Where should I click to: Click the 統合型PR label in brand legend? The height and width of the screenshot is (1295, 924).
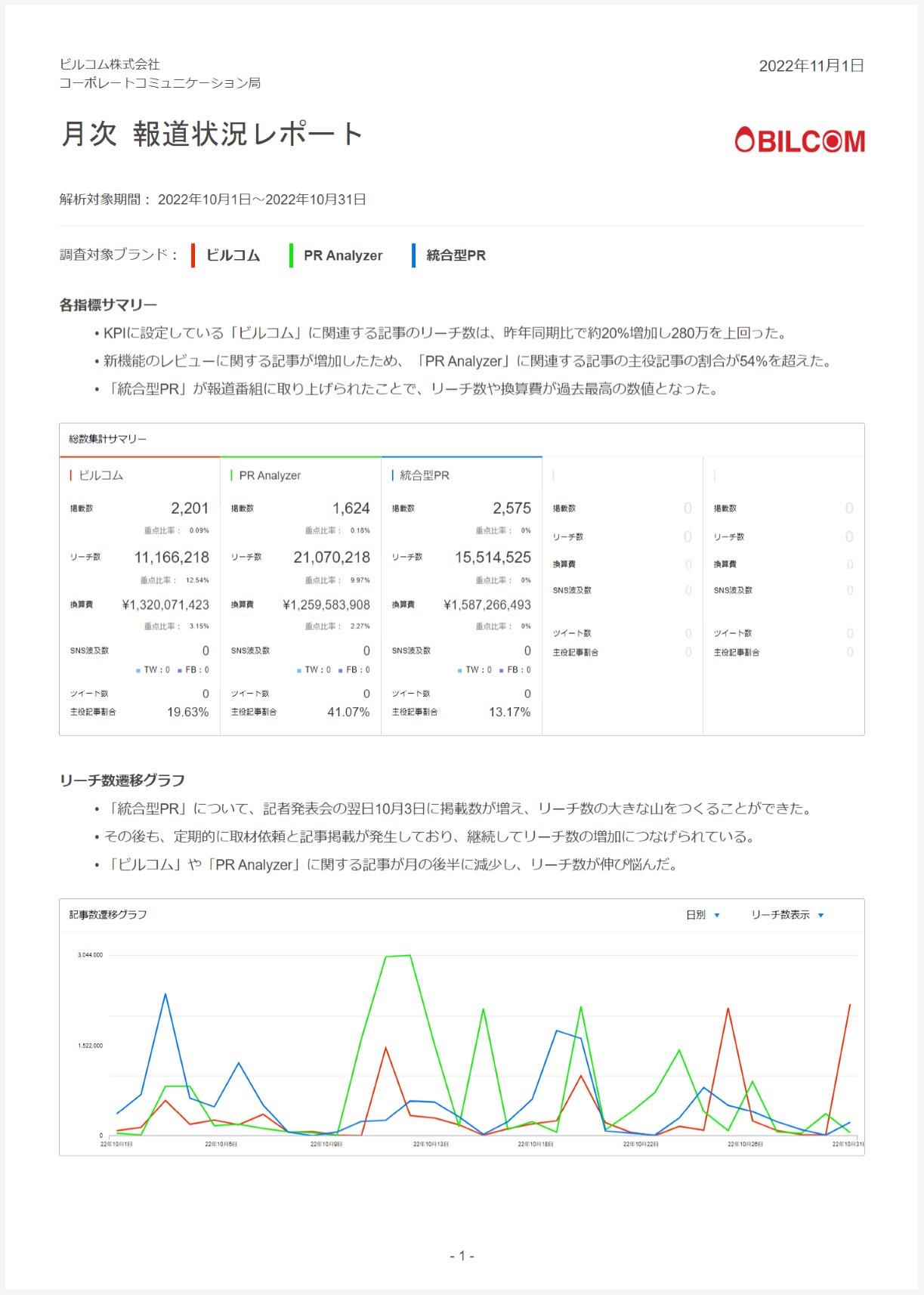pos(456,255)
